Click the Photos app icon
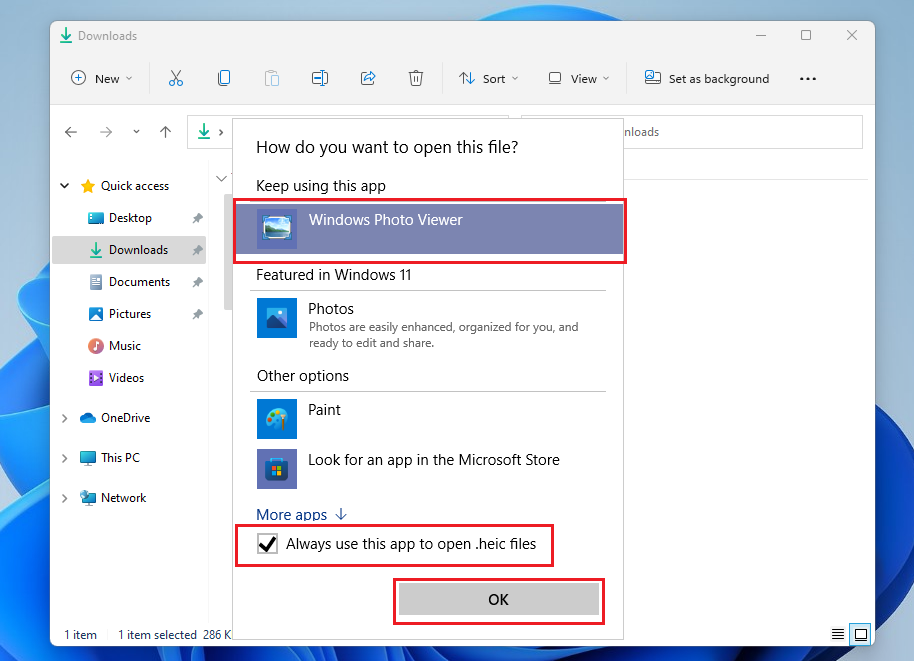 [x=277, y=318]
